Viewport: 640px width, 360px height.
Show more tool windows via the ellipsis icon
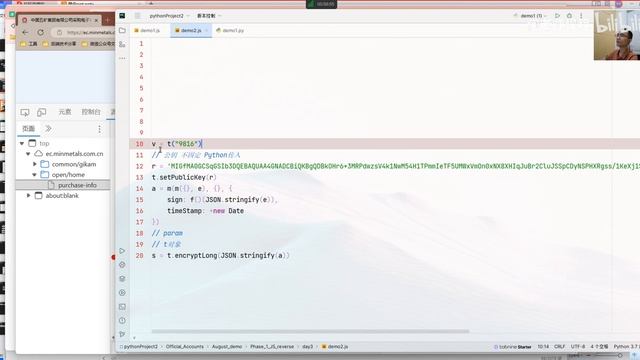tap(122, 58)
